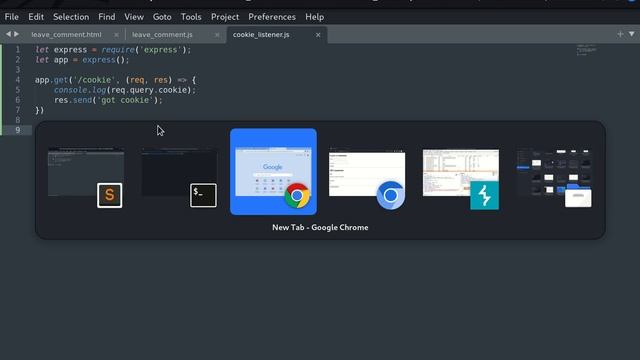The image size is (640, 360).
Task: Switch to leave_comment.html tab
Action: coord(67,35)
